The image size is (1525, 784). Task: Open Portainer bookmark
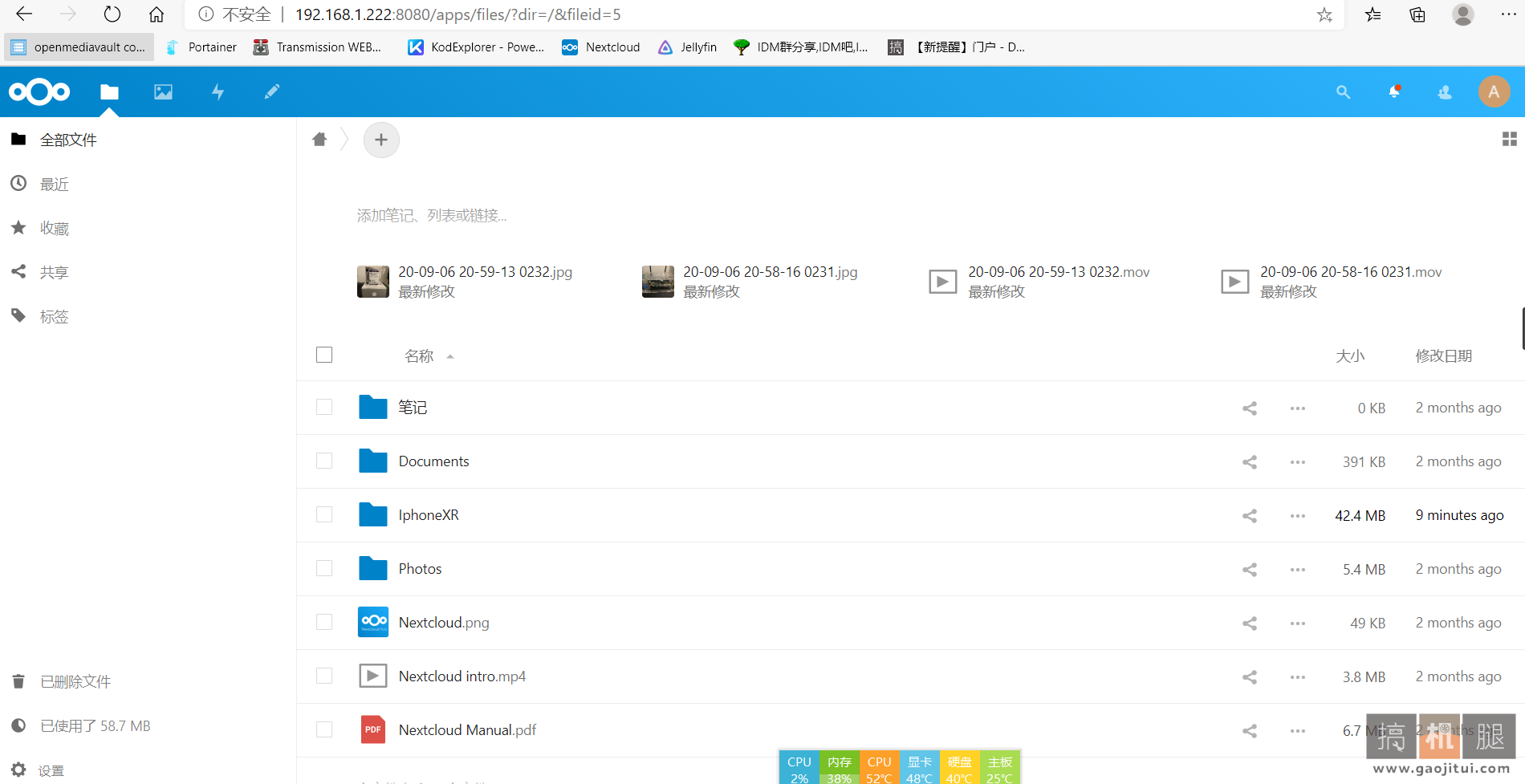point(201,47)
